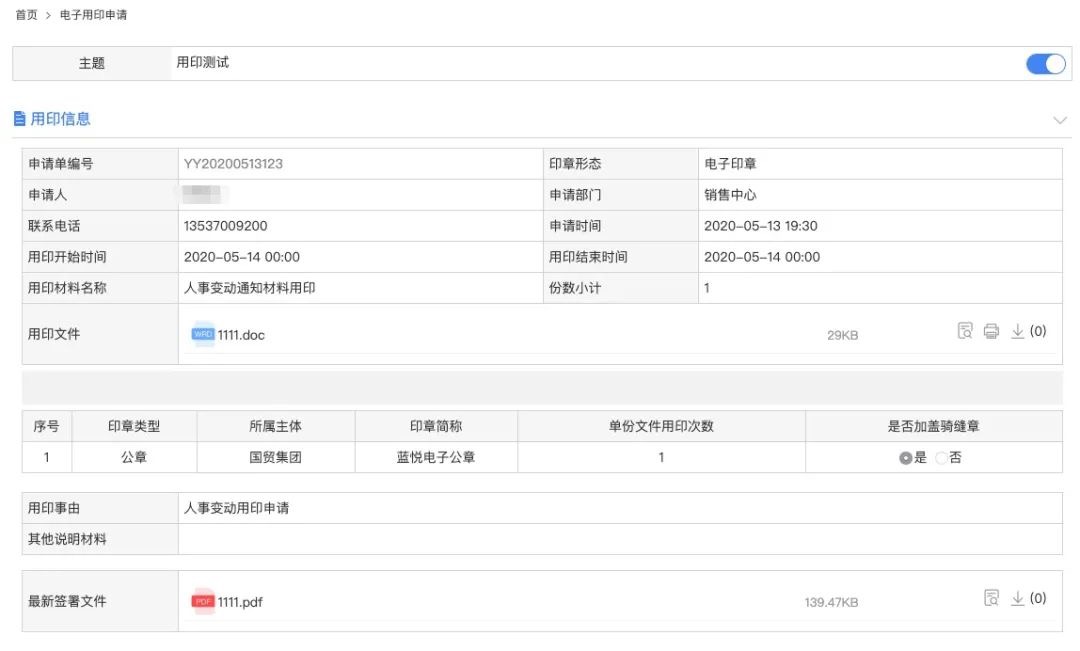Viewport: 1080px width, 651px height.
Task: Download the 1111.doc attachment
Action: 1019,330
